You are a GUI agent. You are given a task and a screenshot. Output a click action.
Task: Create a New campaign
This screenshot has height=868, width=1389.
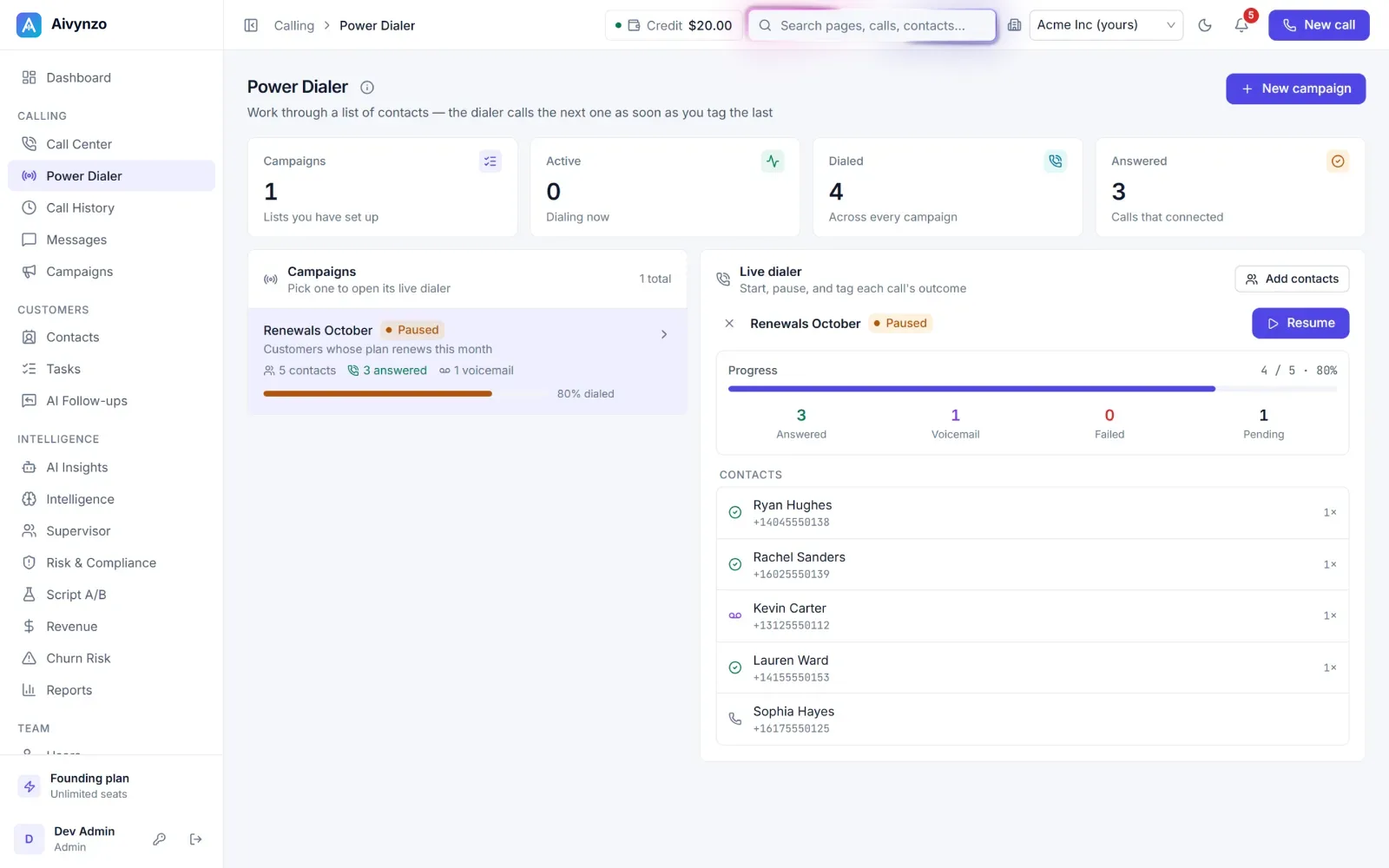click(1295, 89)
